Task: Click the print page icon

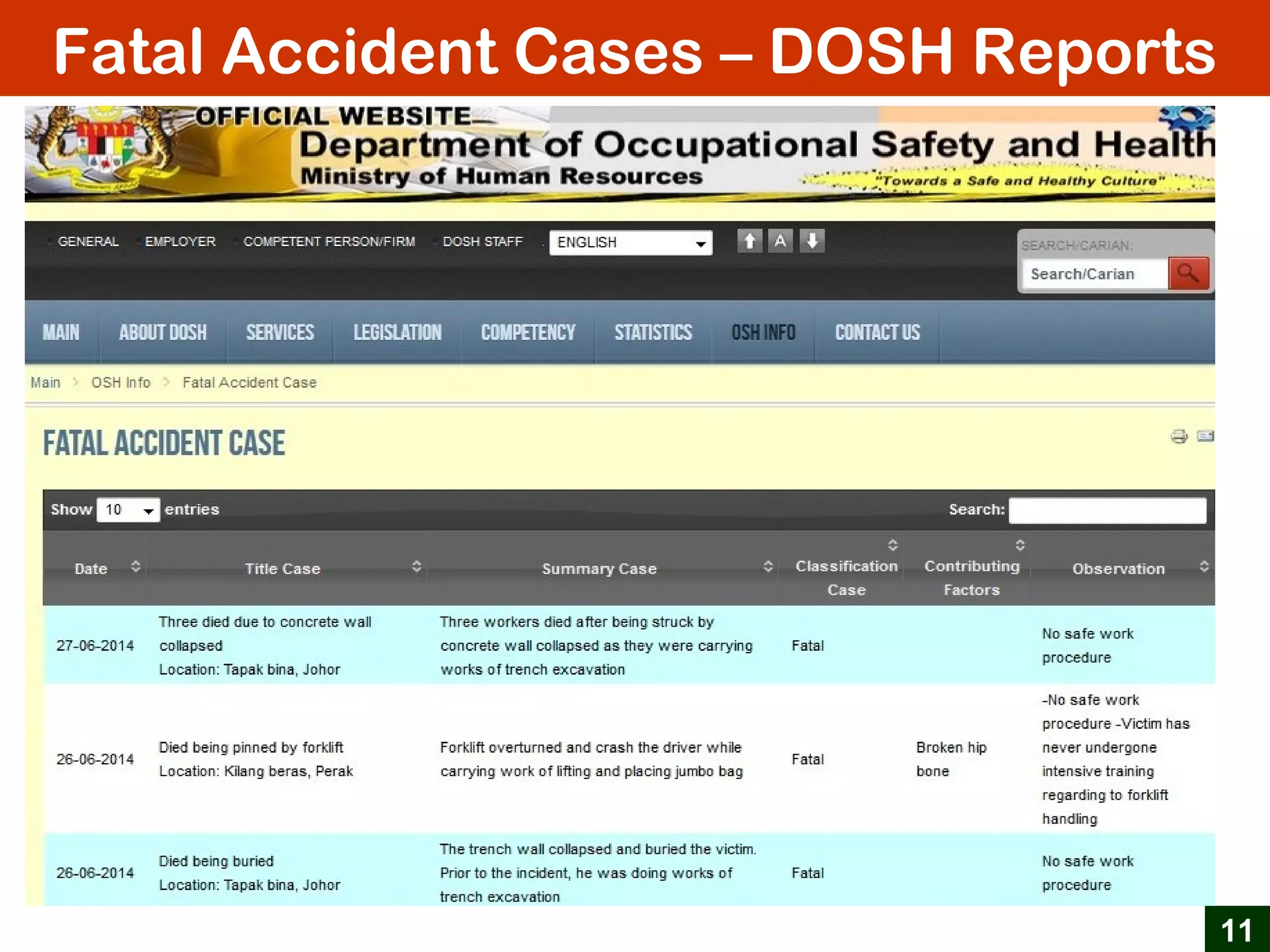Action: coord(1179,436)
